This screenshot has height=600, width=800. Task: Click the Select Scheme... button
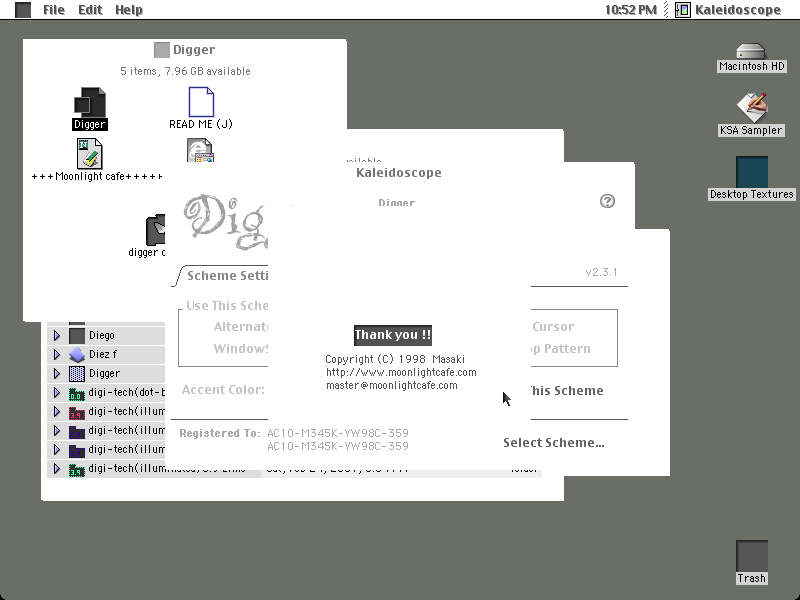pyautogui.click(x=554, y=443)
